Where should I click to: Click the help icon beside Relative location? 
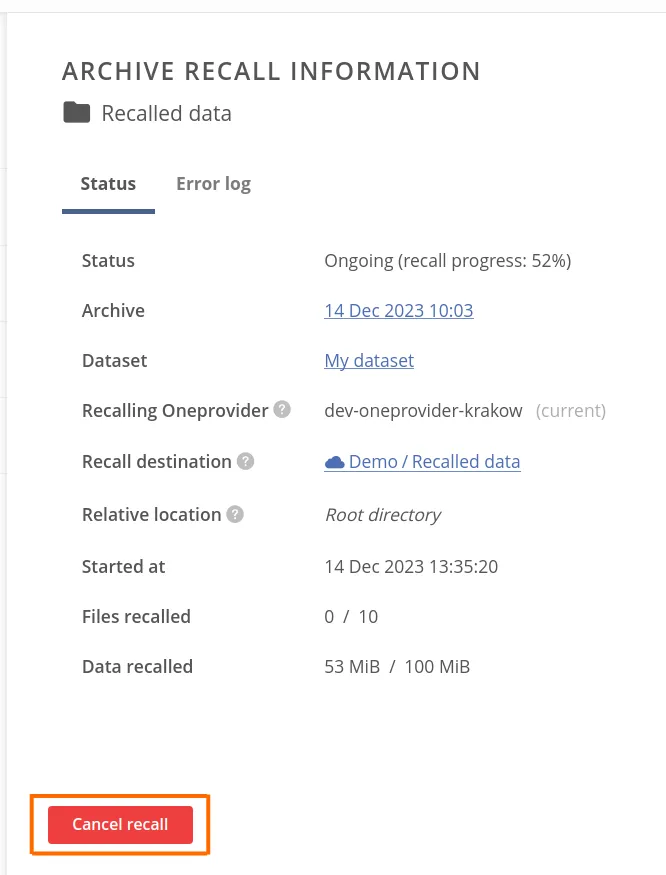click(x=234, y=514)
